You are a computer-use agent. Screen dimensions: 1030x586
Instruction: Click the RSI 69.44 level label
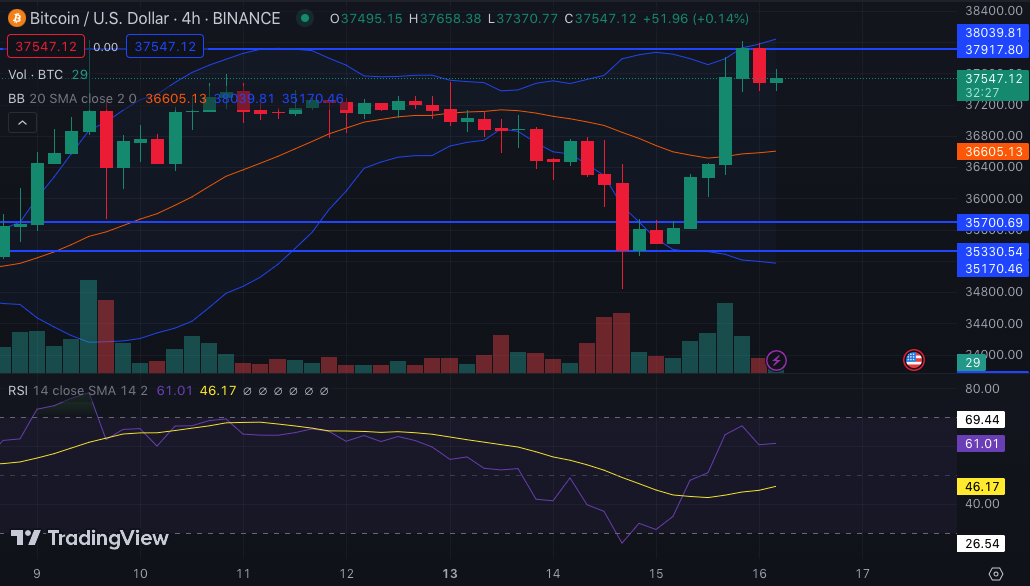pos(982,419)
